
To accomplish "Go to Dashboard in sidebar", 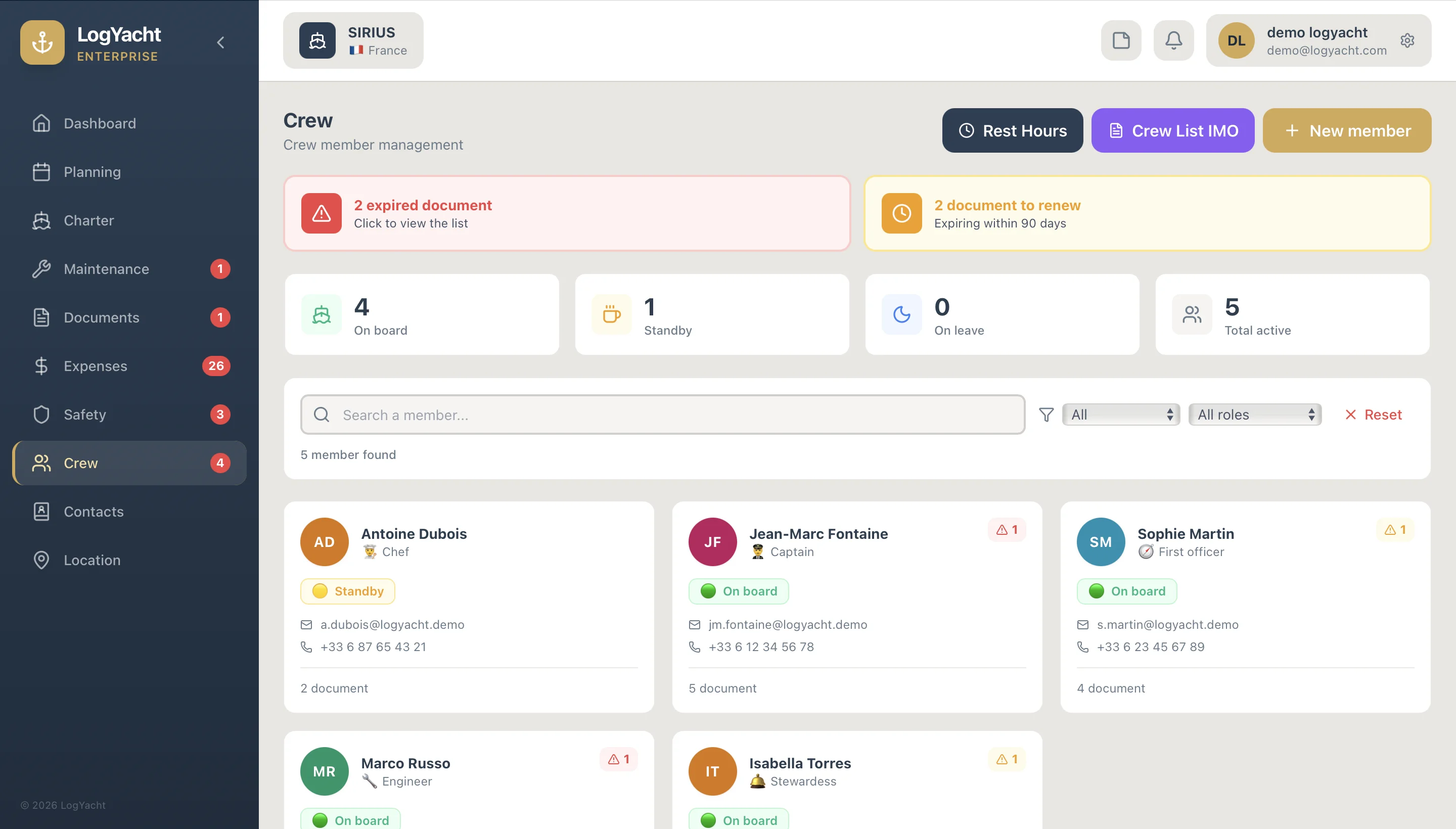I will pyautogui.click(x=129, y=123).
